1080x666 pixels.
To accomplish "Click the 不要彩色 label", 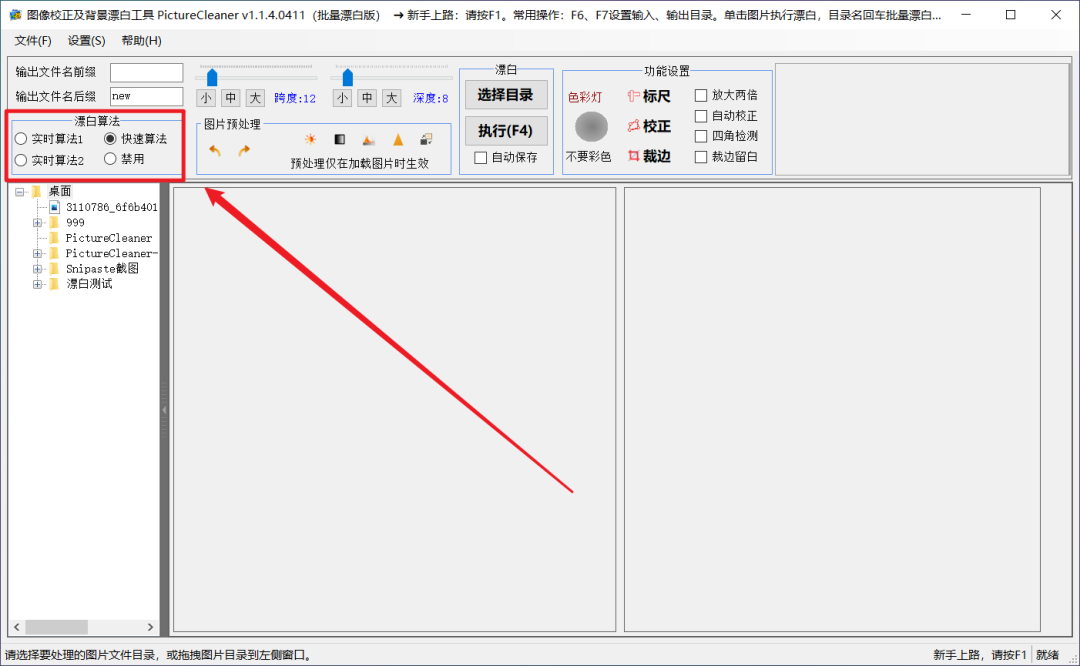I will tap(588, 157).
